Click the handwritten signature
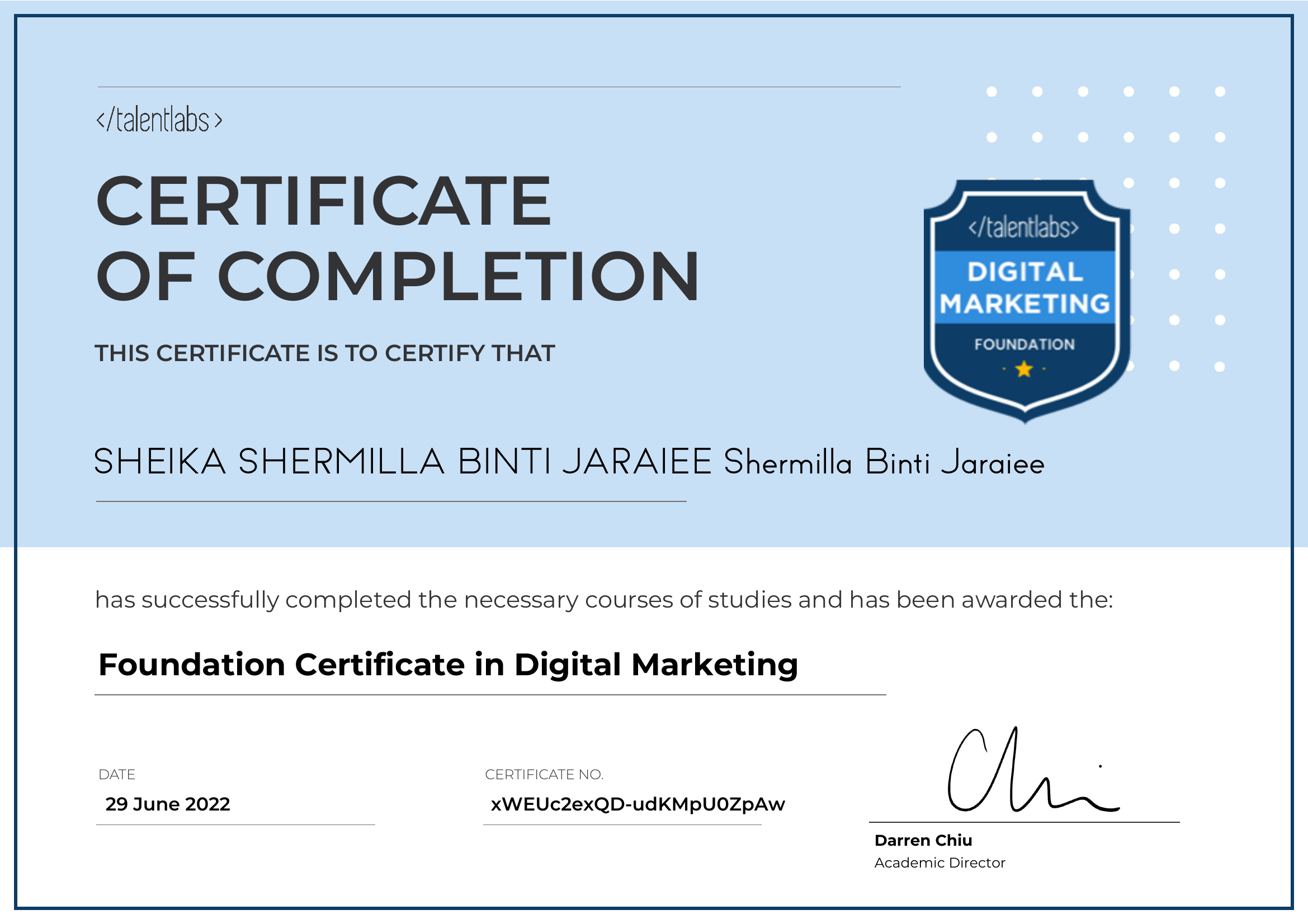Screen dimensions: 1308x924 [x=1033, y=770]
